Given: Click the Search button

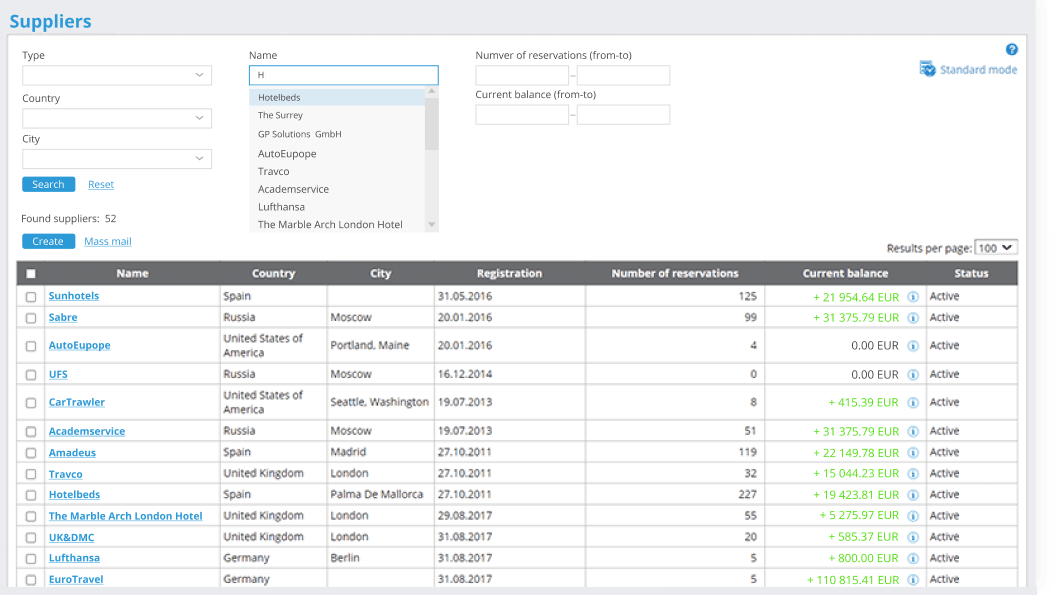Looking at the screenshot, I should pyautogui.click(x=48, y=184).
